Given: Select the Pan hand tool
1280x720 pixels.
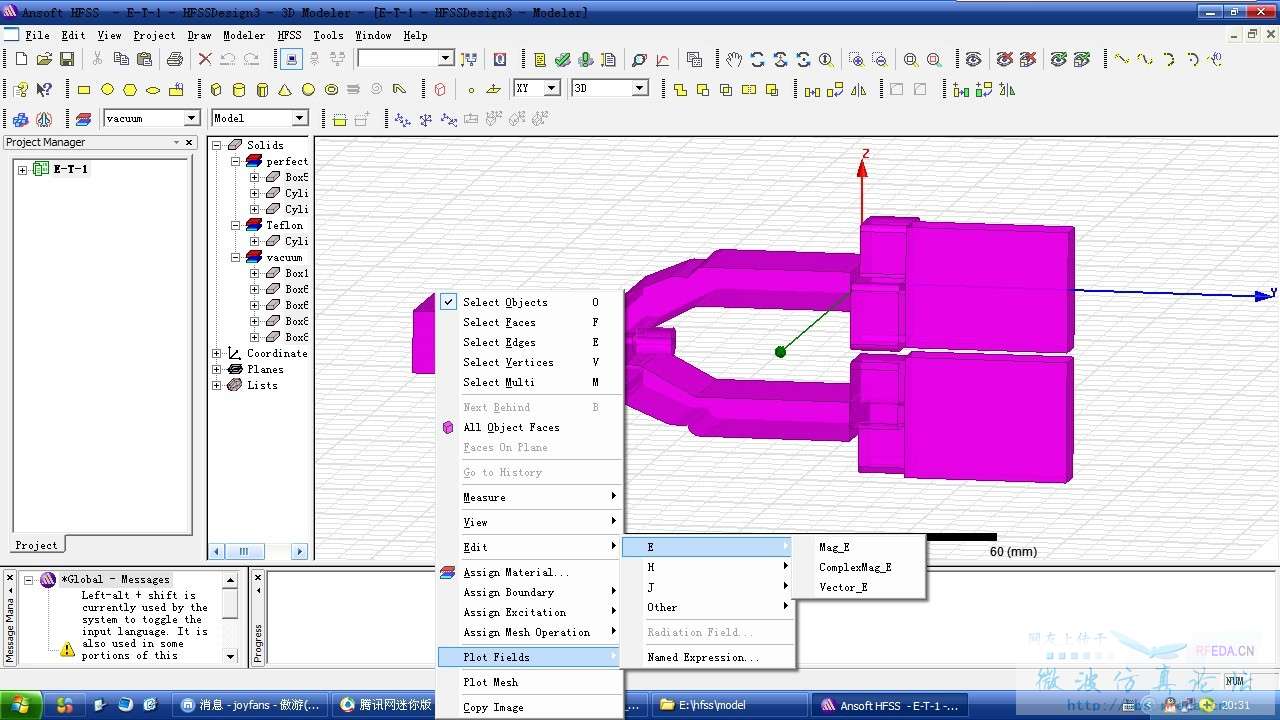Looking at the screenshot, I should (x=734, y=59).
